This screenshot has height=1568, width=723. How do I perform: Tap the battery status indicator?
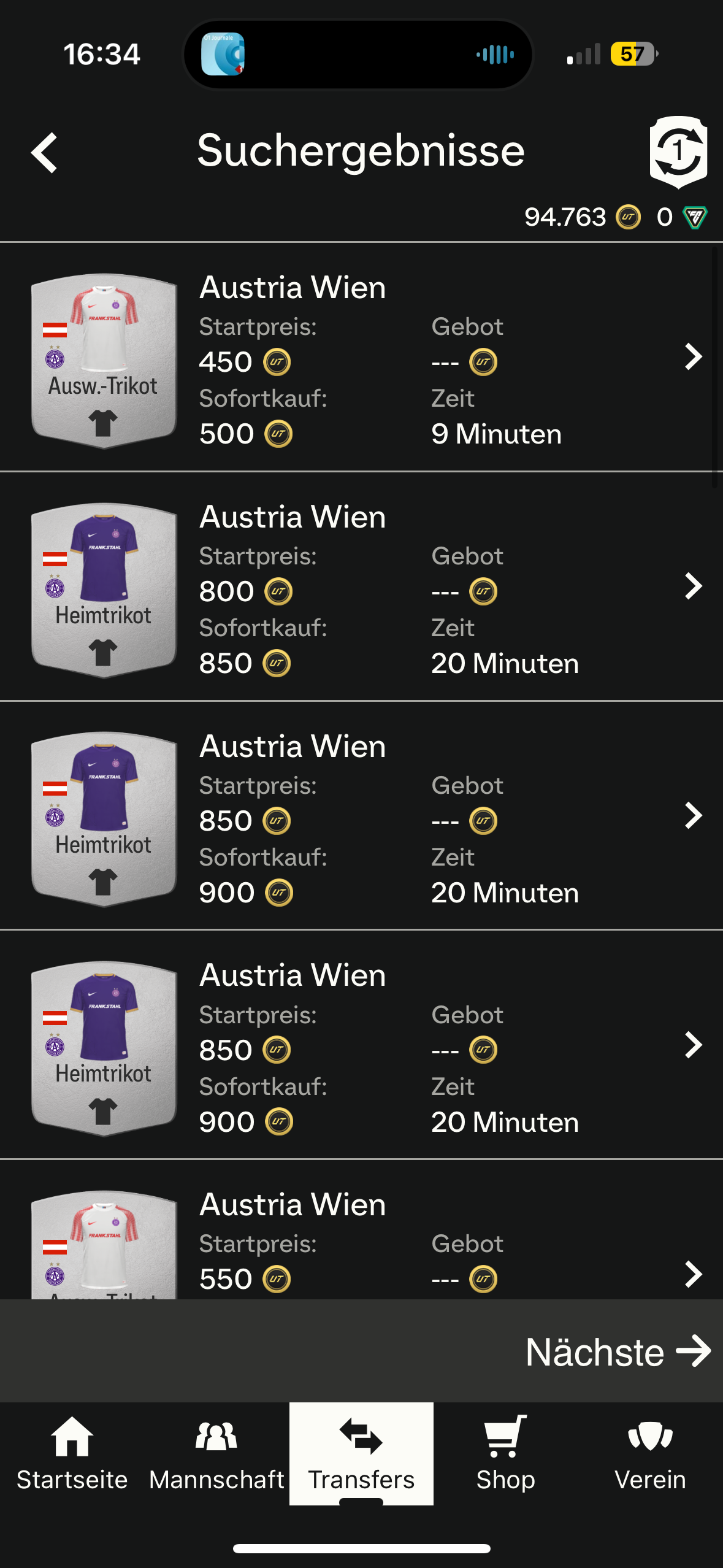pos(633,54)
